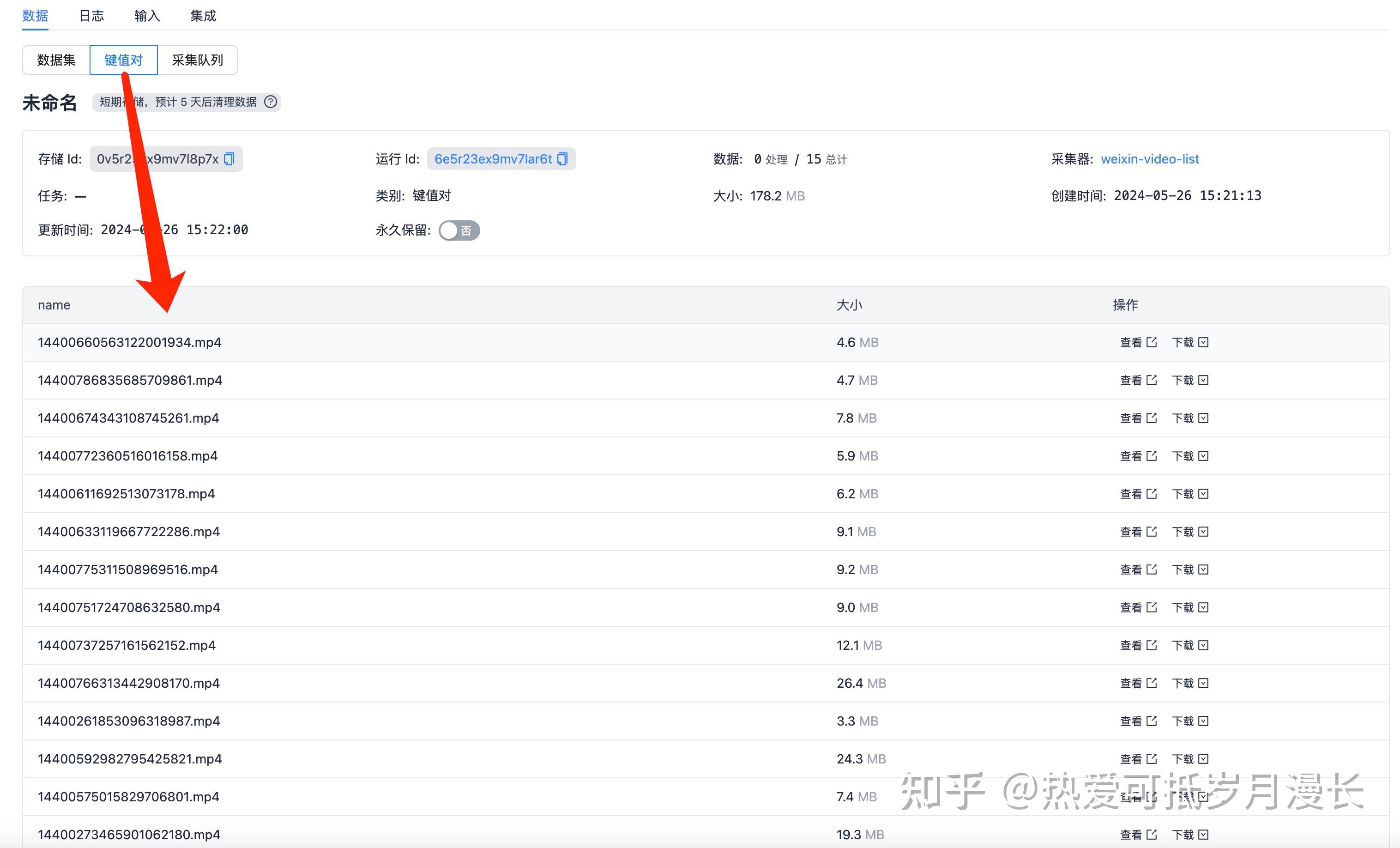Download file 14400660563122001934.mp4

1190,342
